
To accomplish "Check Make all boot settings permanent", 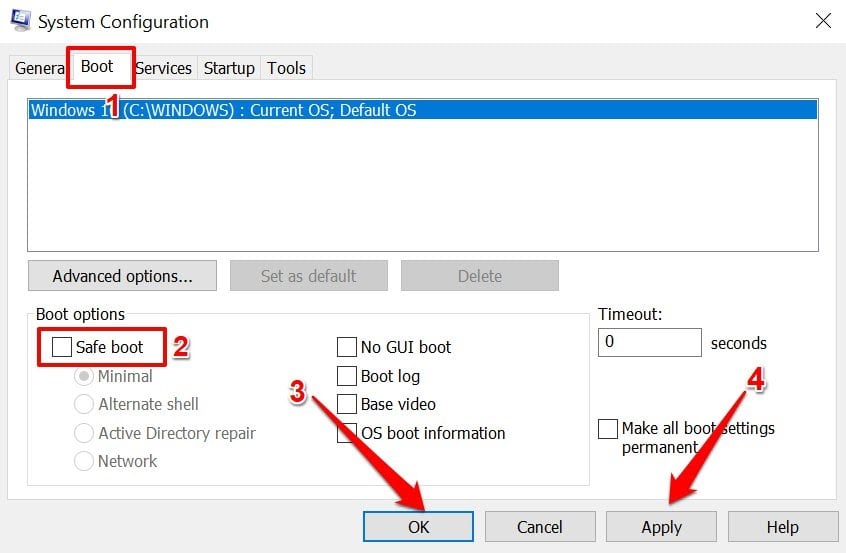I will point(608,429).
